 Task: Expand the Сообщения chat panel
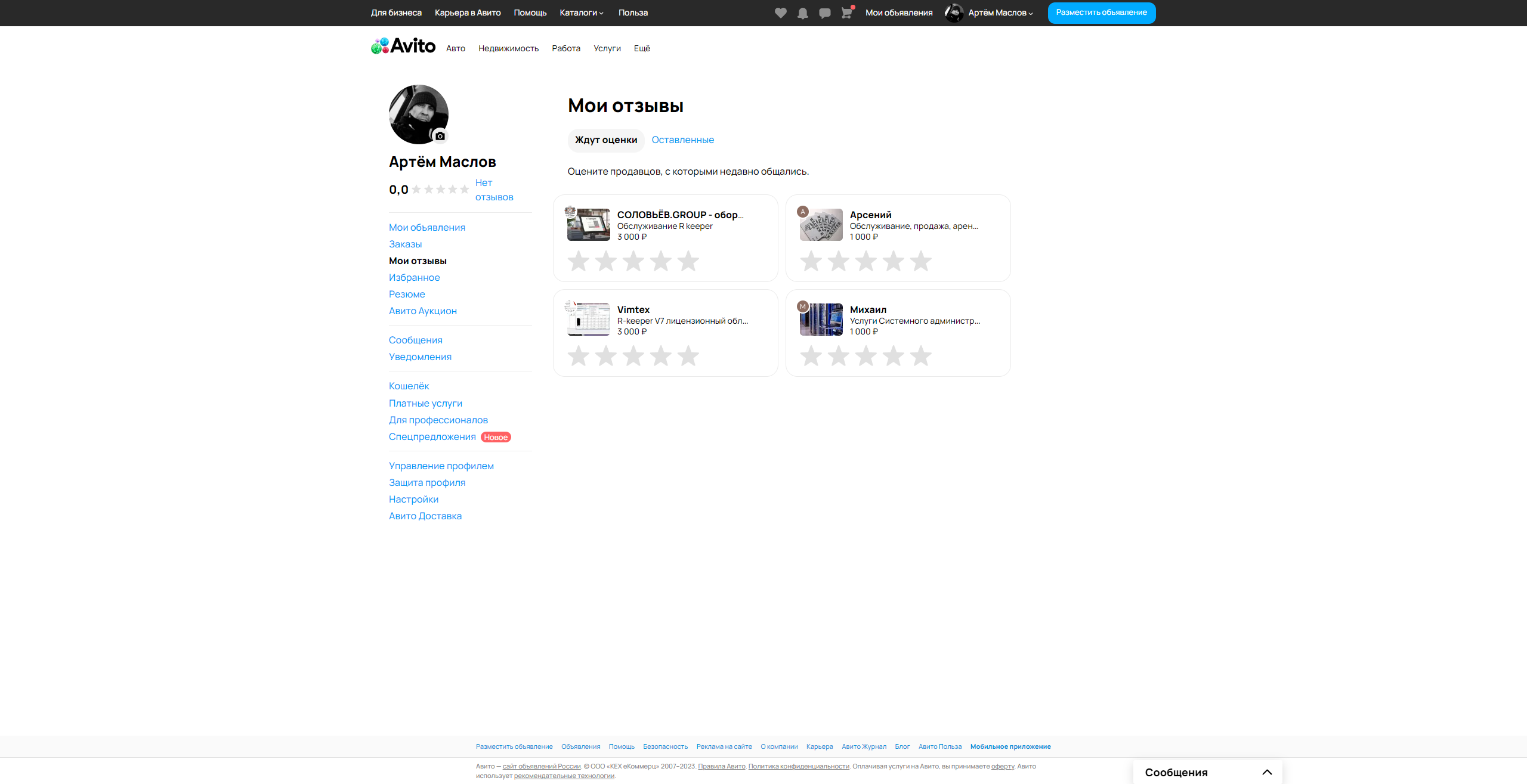tap(1267, 772)
